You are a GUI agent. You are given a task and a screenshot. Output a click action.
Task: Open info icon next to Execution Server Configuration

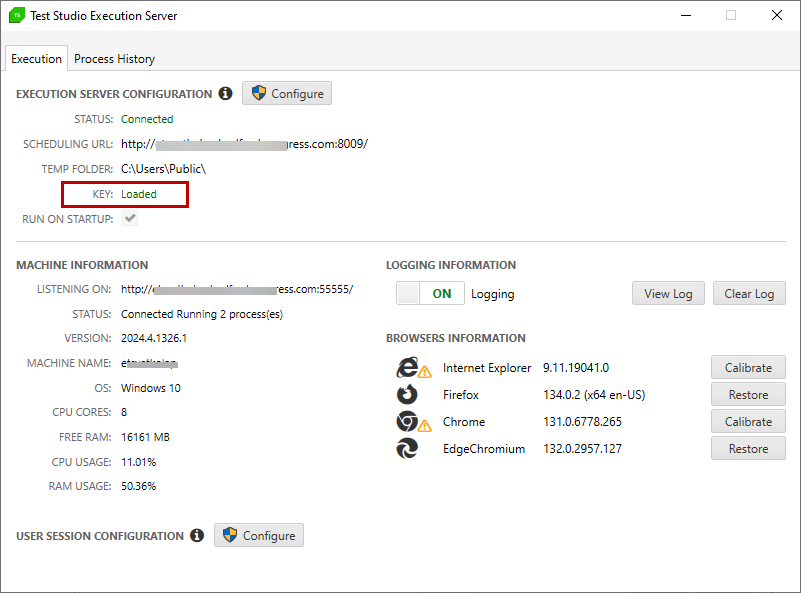pyautogui.click(x=225, y=93)
